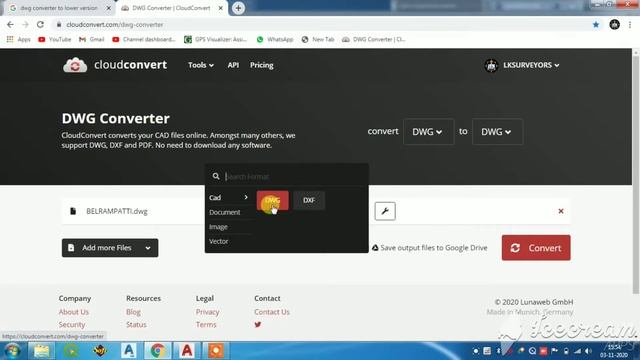Open the Apps bookmarks shortcut
Viewport: 640px width, 360px height.
pyautogui.click(x=19, y=39)
